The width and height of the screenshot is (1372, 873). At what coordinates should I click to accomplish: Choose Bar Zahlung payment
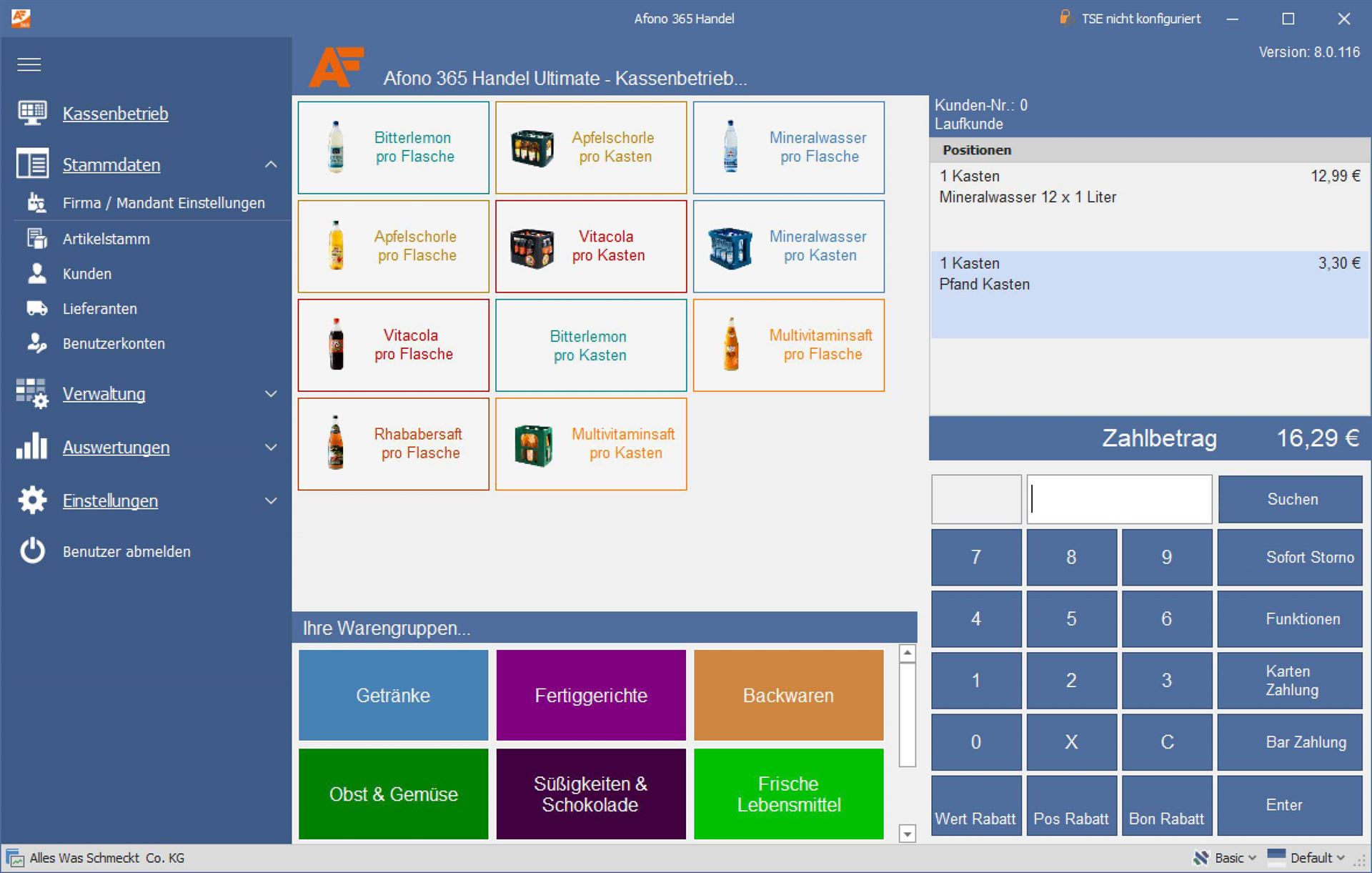click(1291, 742)
